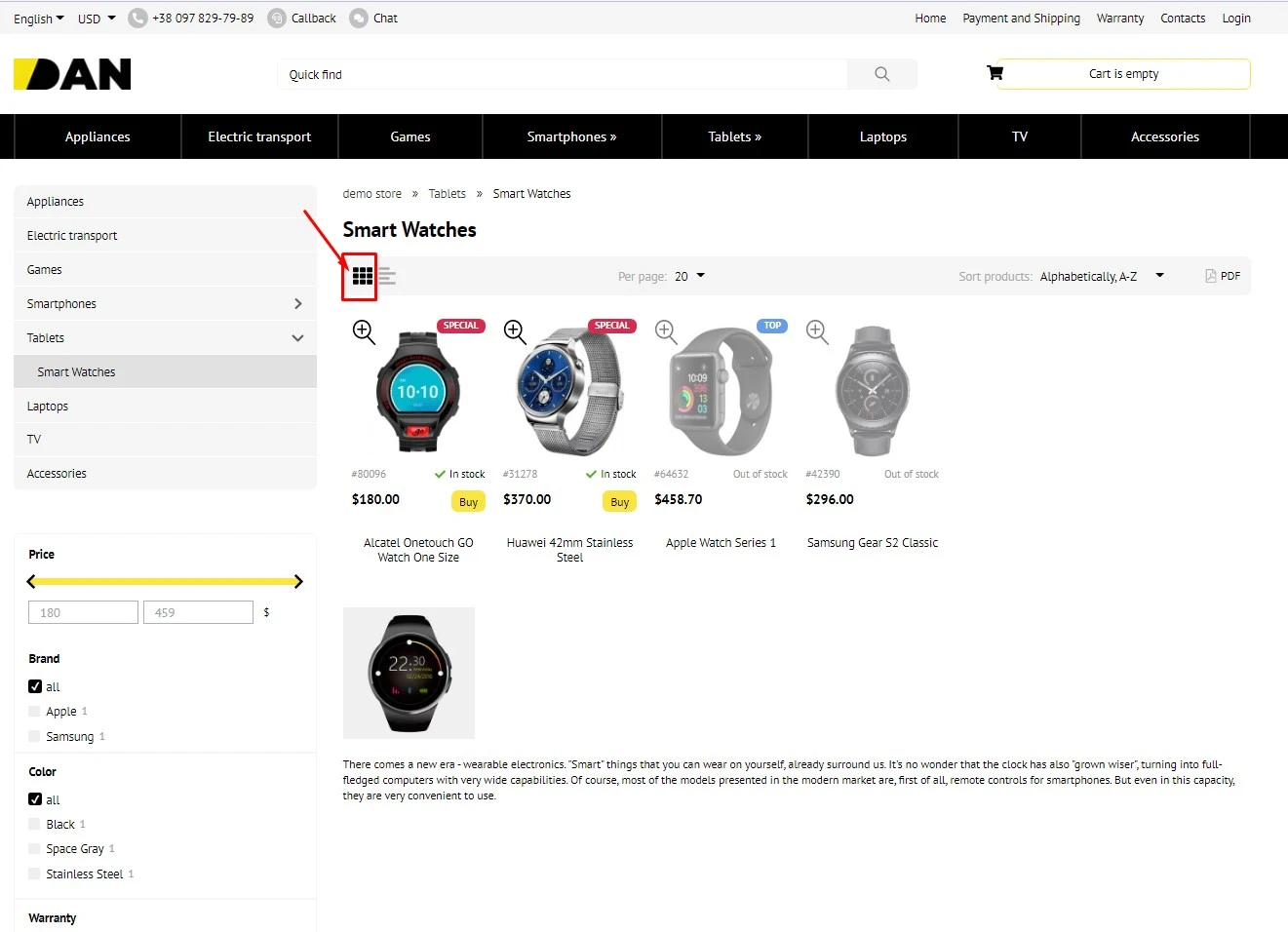Image resolution: width=1288 pixels, height=932 pixels.
Task: Check the Black color filter
Action: click(x=34, y=824)
